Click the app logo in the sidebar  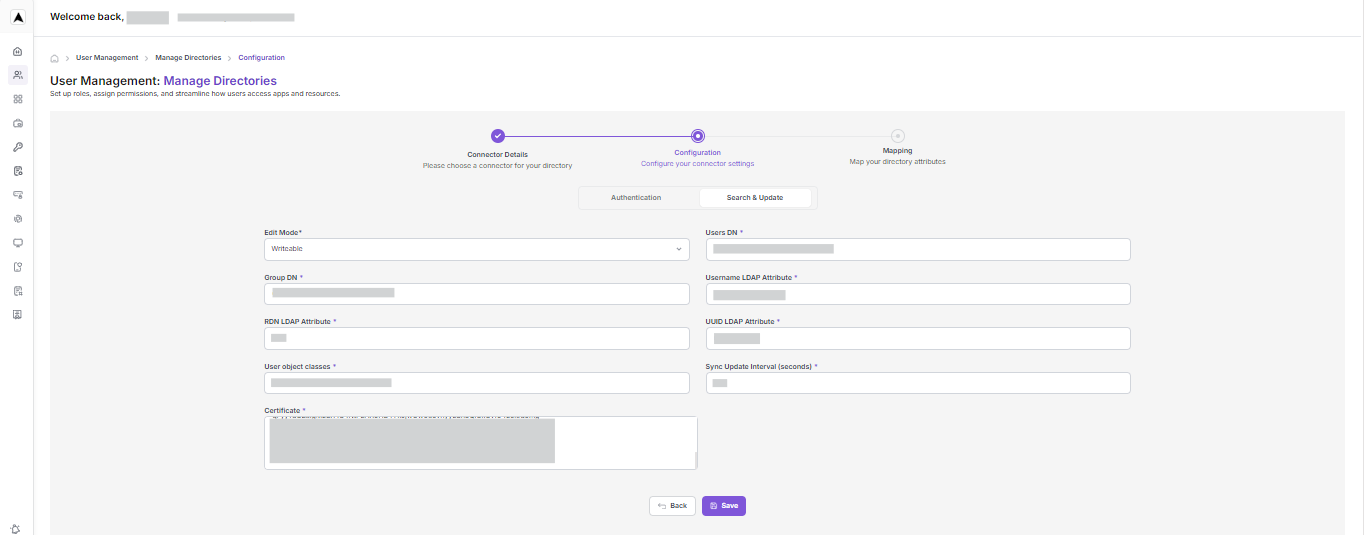(17, 17)
